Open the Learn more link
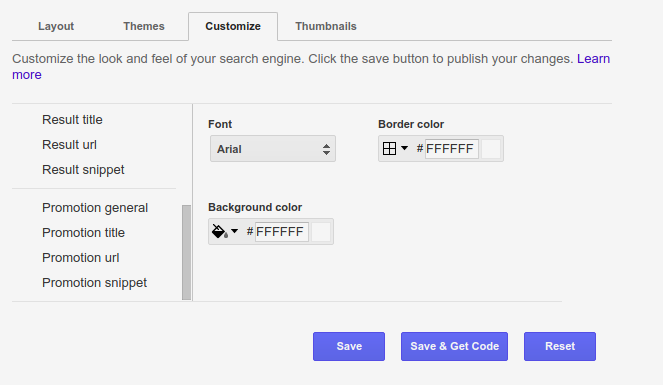Screen dimensions: 663x385 (x=593, y=59)
